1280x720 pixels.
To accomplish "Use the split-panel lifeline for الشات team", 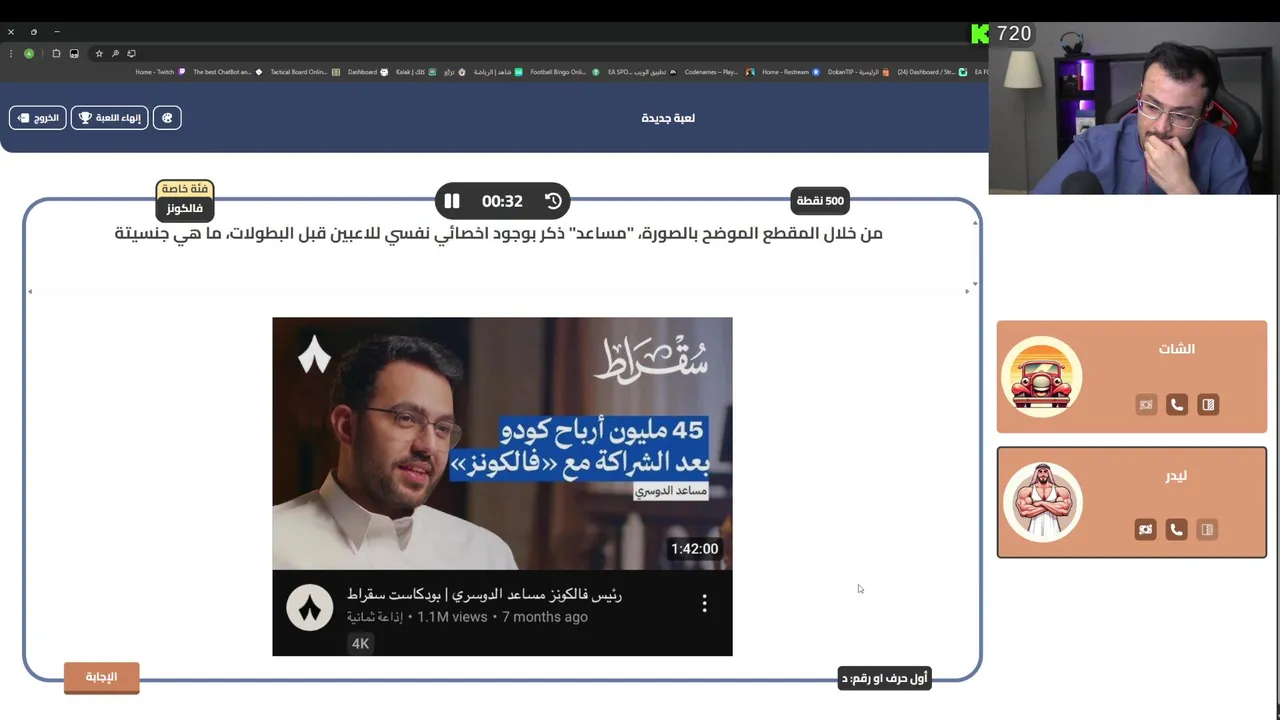I will 1208,404.
